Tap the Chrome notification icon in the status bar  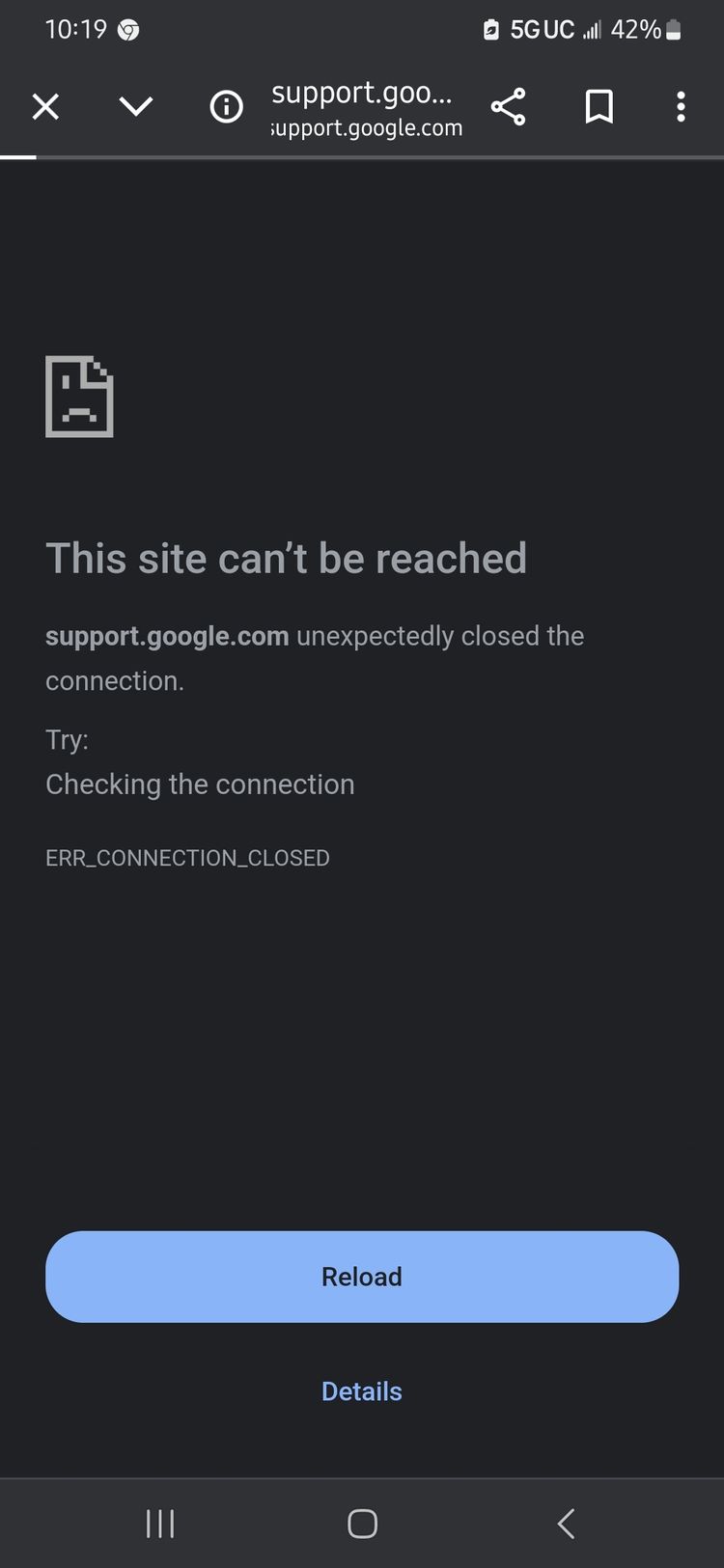click(127, 31)
